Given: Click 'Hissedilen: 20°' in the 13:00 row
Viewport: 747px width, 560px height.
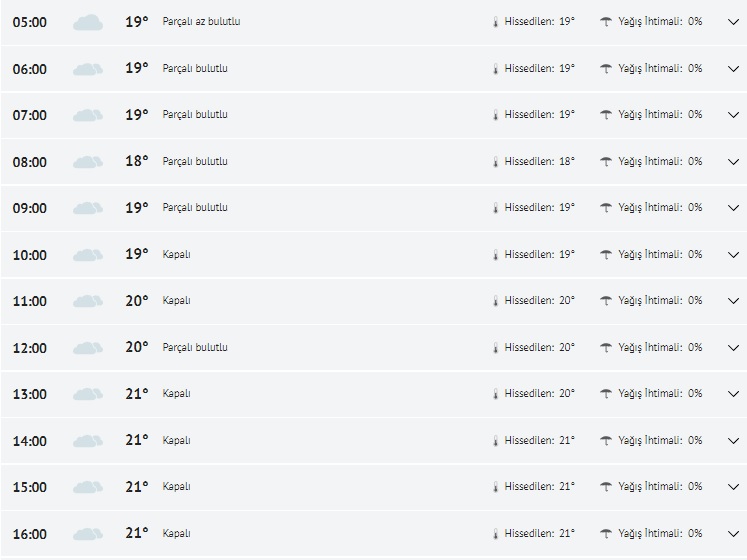Looking at the screenshot, I should 539,394.
